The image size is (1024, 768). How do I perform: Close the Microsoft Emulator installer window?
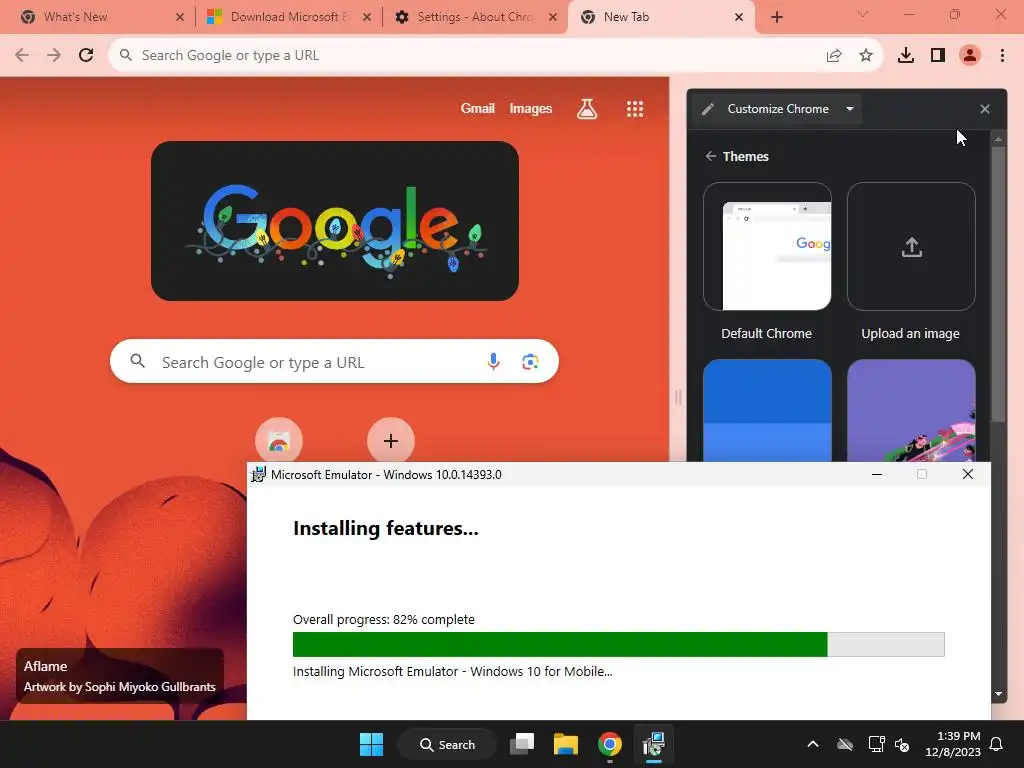click(x=968, y=474)
